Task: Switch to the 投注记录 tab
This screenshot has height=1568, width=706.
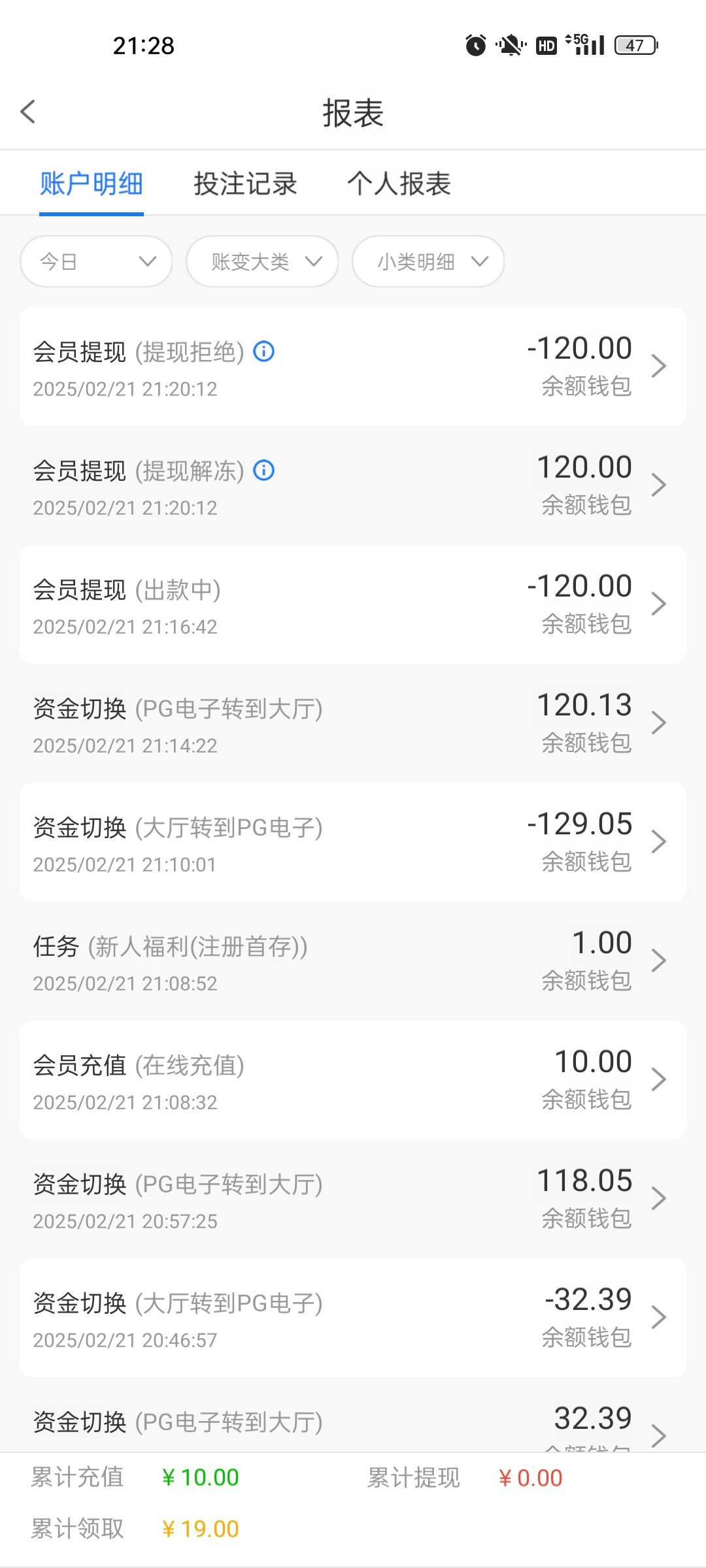Action: tap(245, 184)
